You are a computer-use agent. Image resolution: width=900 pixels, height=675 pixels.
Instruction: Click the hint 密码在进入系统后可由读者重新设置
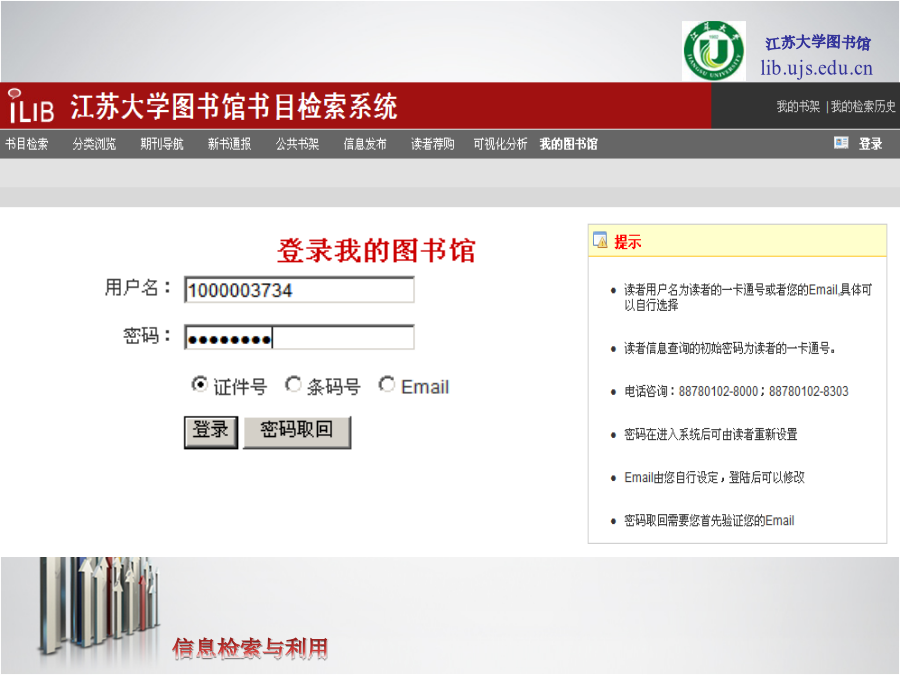711,435
